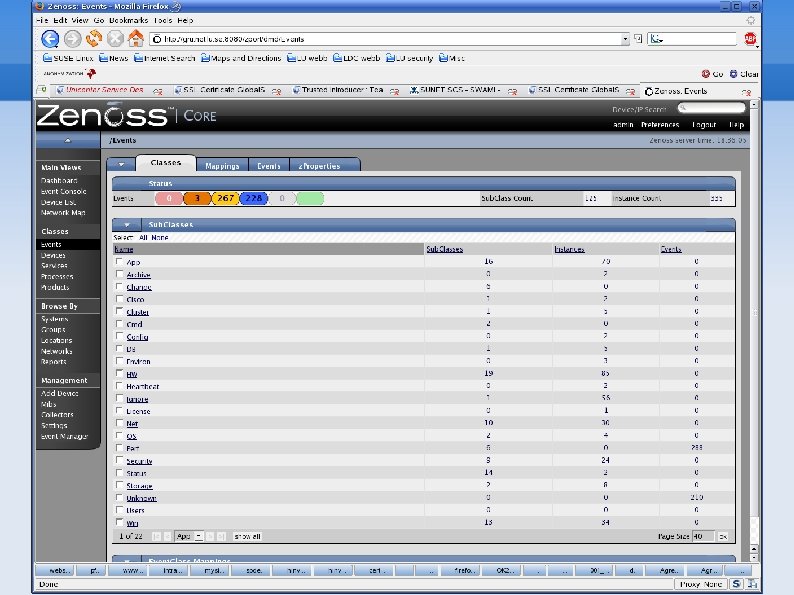Click the show all button
This screenshot has height=595, width=794.
(247, 536)
